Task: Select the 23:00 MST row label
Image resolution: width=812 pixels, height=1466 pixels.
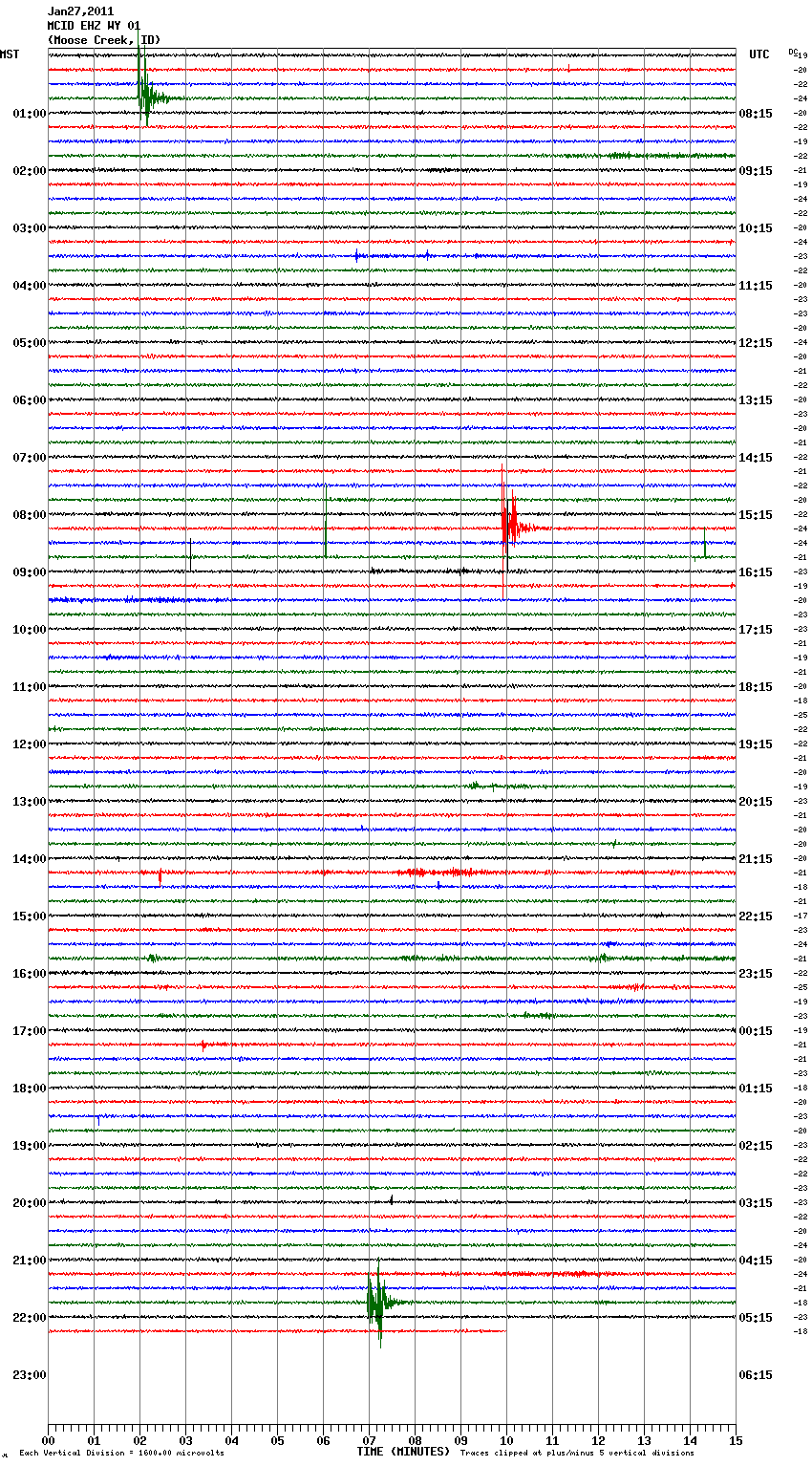Action: point(29,1375)
